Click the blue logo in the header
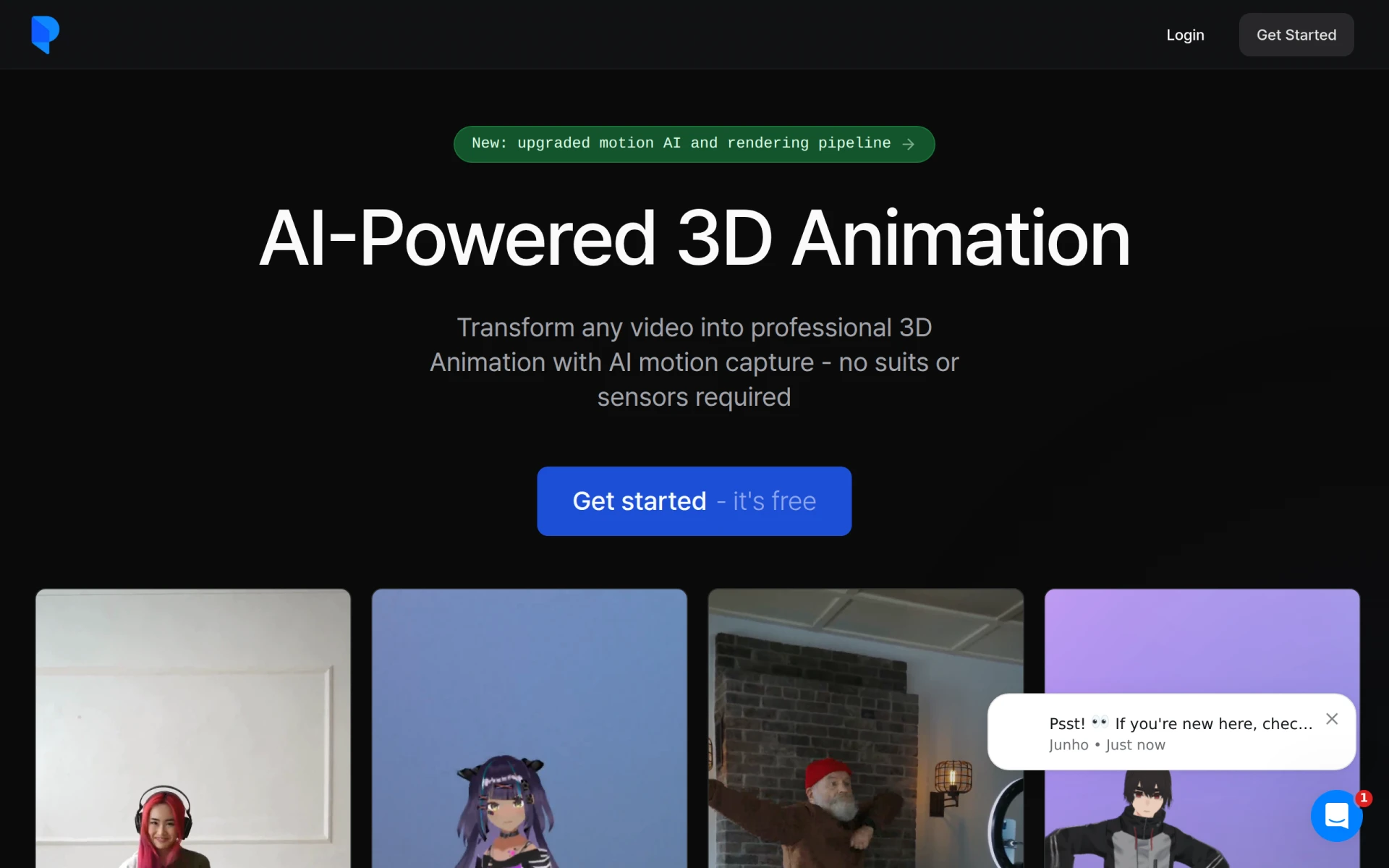This screenshot has width=1389, height=868. click(x=45, y=35)
